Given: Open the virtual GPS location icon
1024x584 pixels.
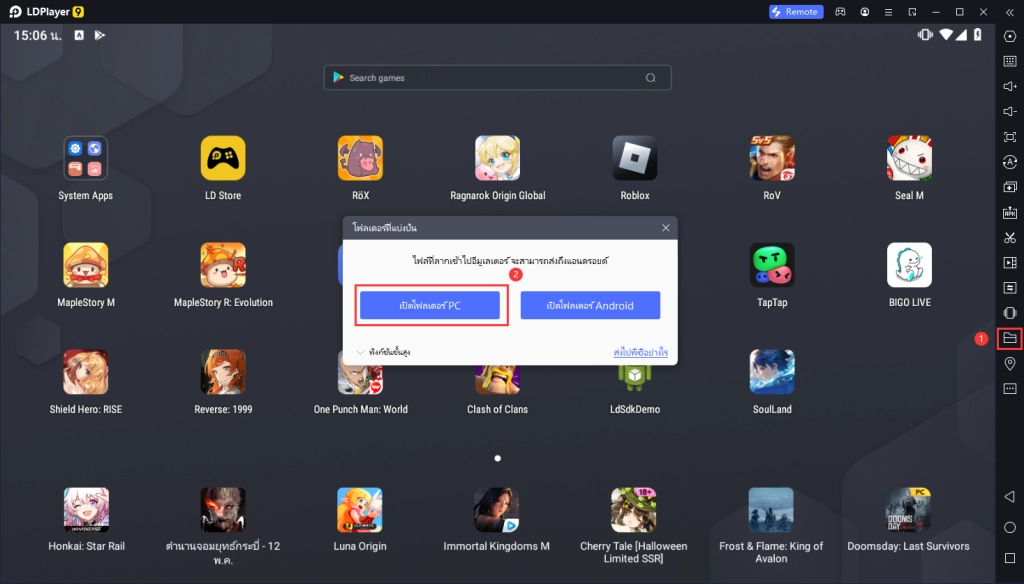Looking at the screenshot, I should click(1009, 364).
